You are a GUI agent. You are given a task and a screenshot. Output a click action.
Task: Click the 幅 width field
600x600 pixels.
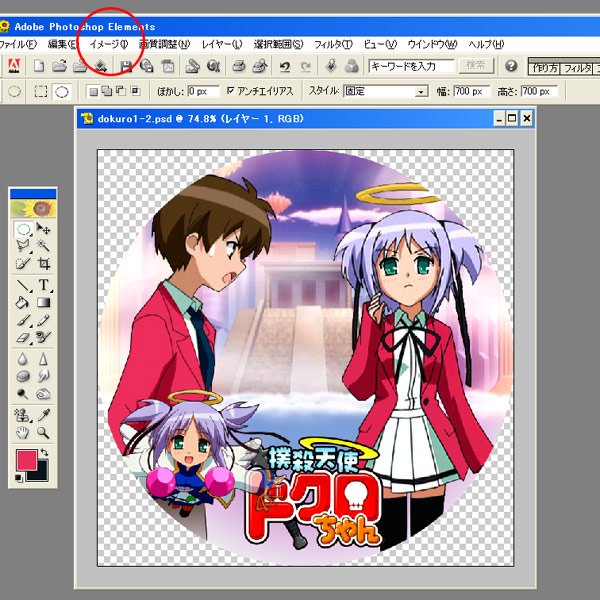tap(472, 91)
